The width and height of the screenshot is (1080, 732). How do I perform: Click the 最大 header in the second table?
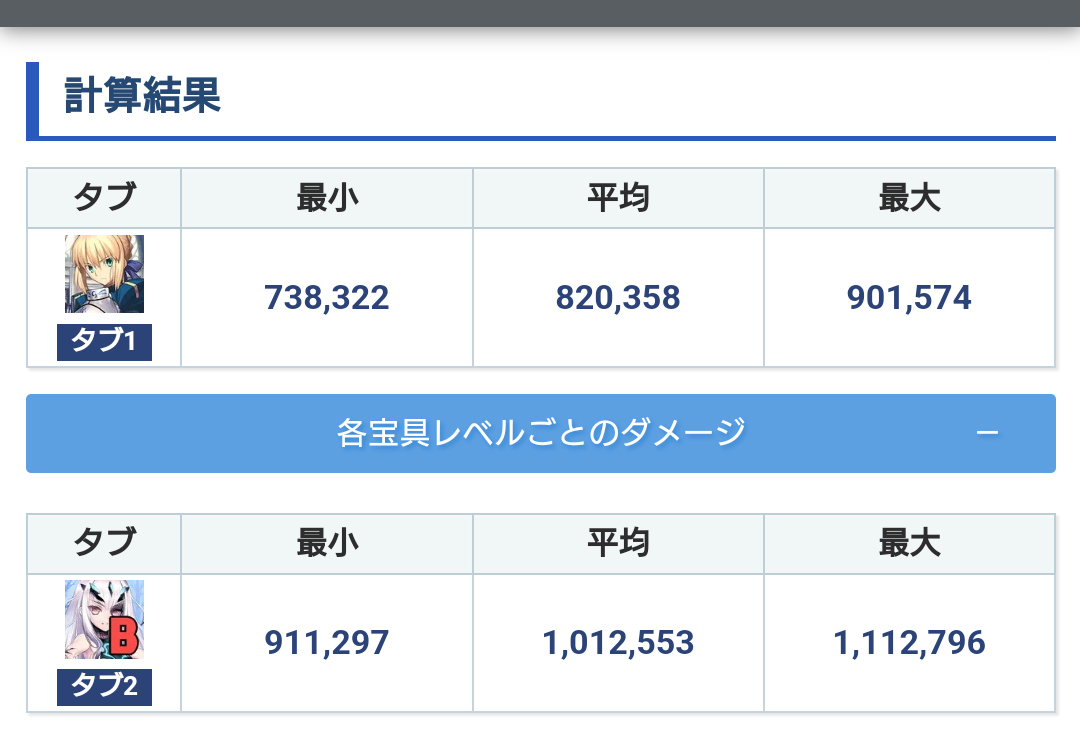pyautogui.click(x=909, y=543)
